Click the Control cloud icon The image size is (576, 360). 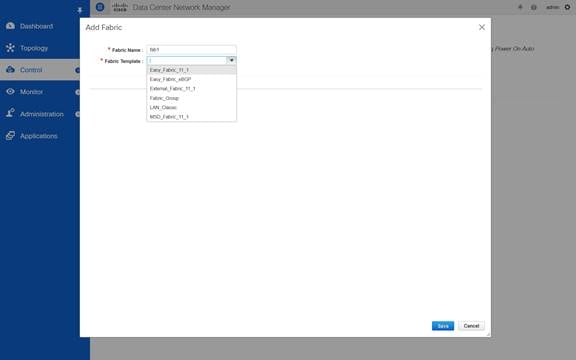pos(10,69)
